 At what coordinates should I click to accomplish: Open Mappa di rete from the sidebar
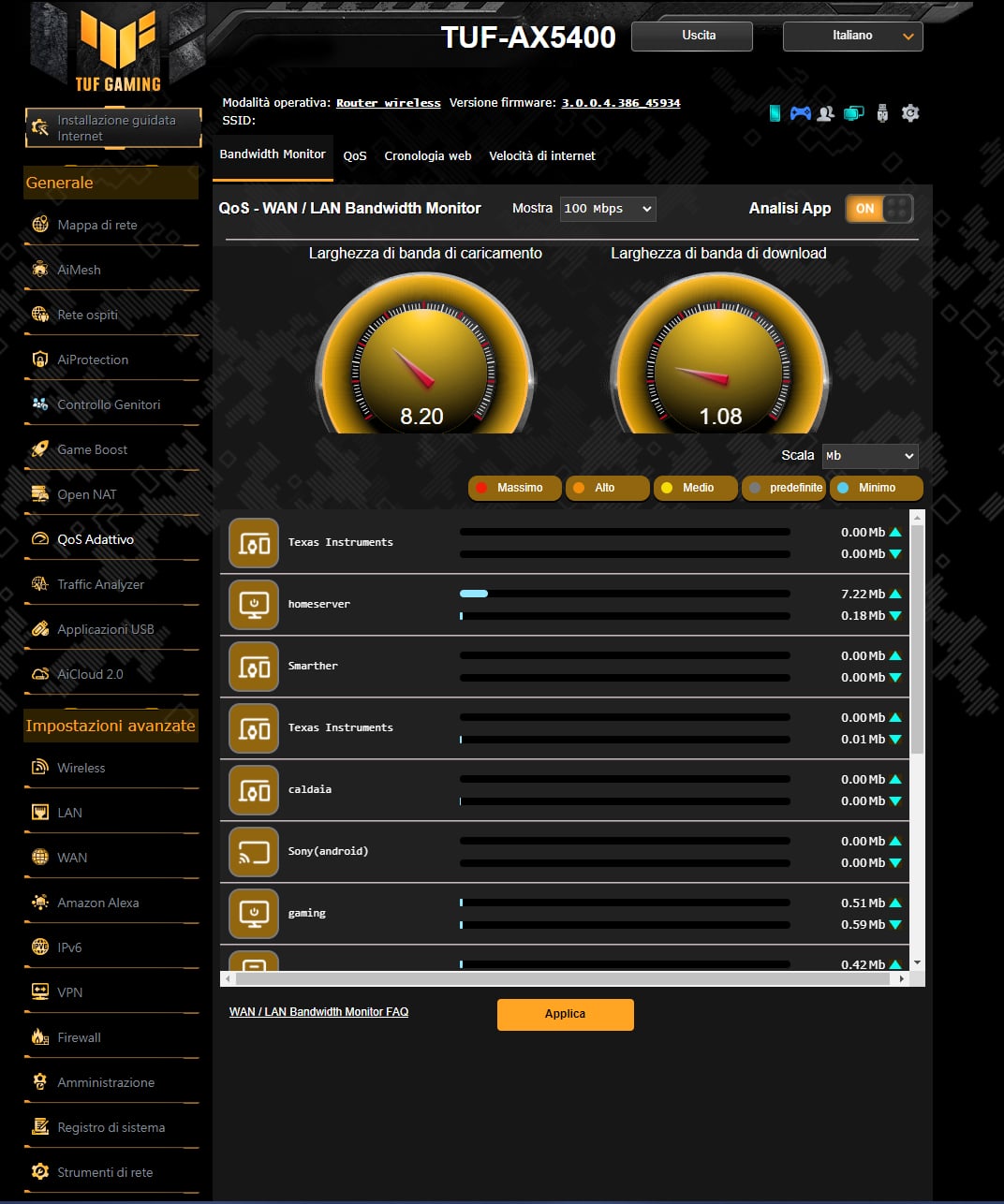[111, 225]
